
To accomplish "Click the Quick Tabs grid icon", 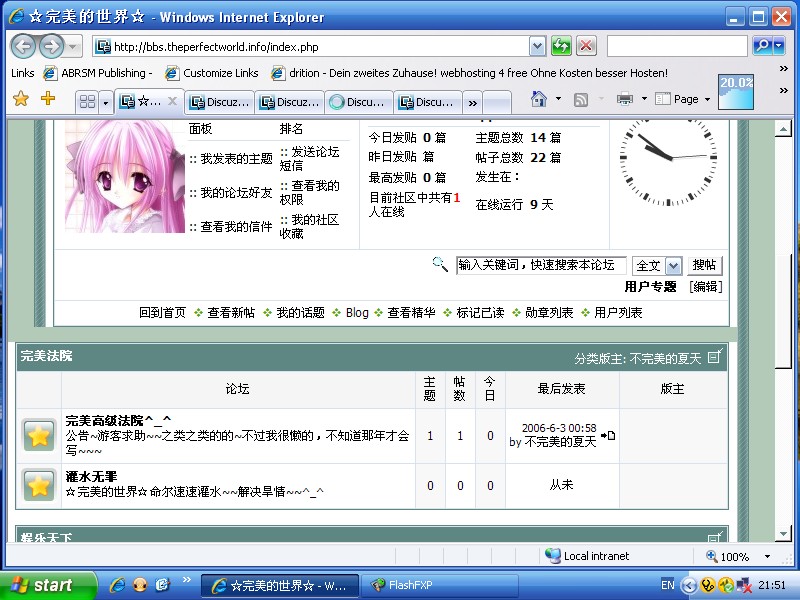I will 87,102.
